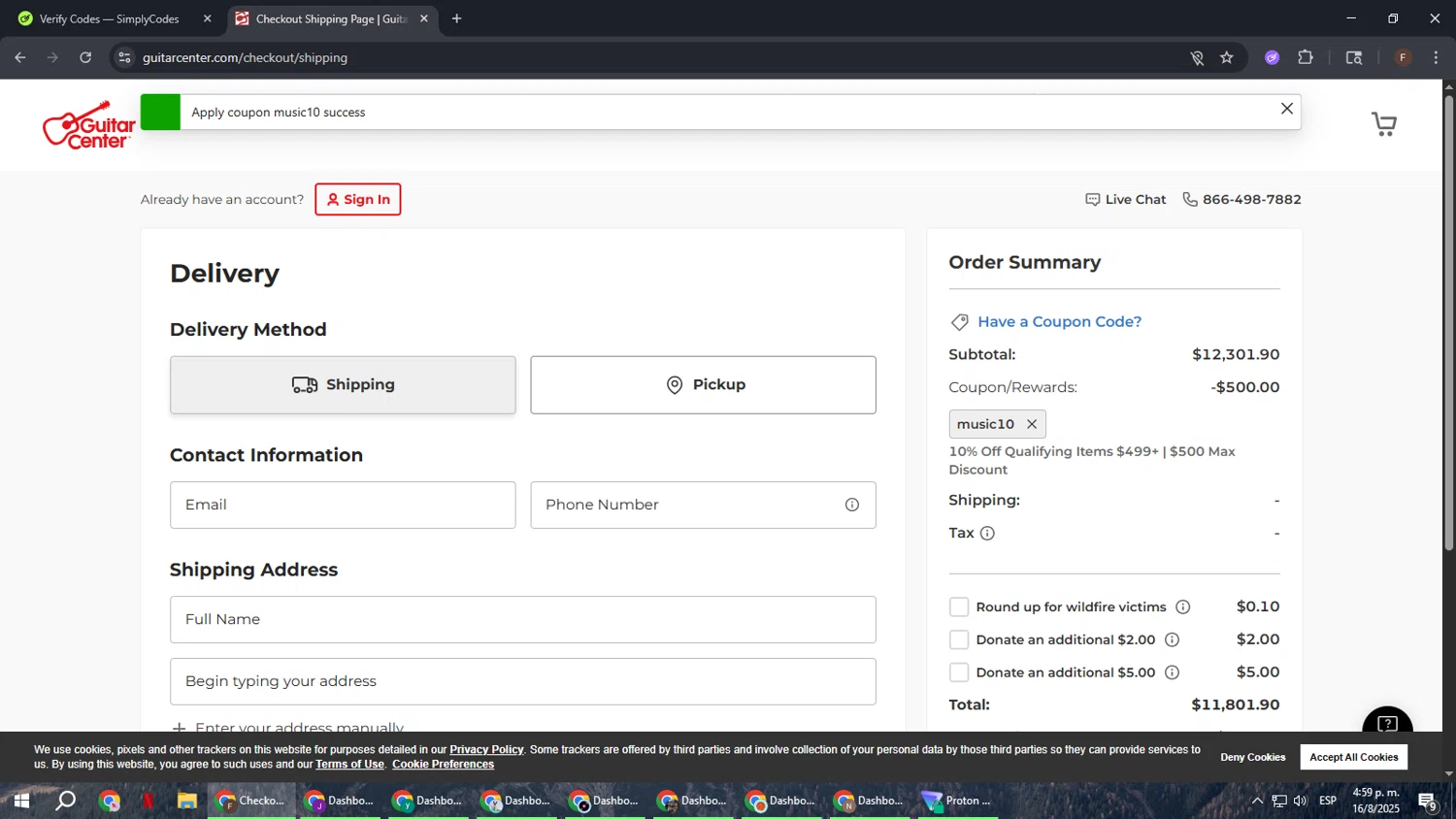Close the Verify Codes tab
1456x819 pixels.
[x=207, y=18]
